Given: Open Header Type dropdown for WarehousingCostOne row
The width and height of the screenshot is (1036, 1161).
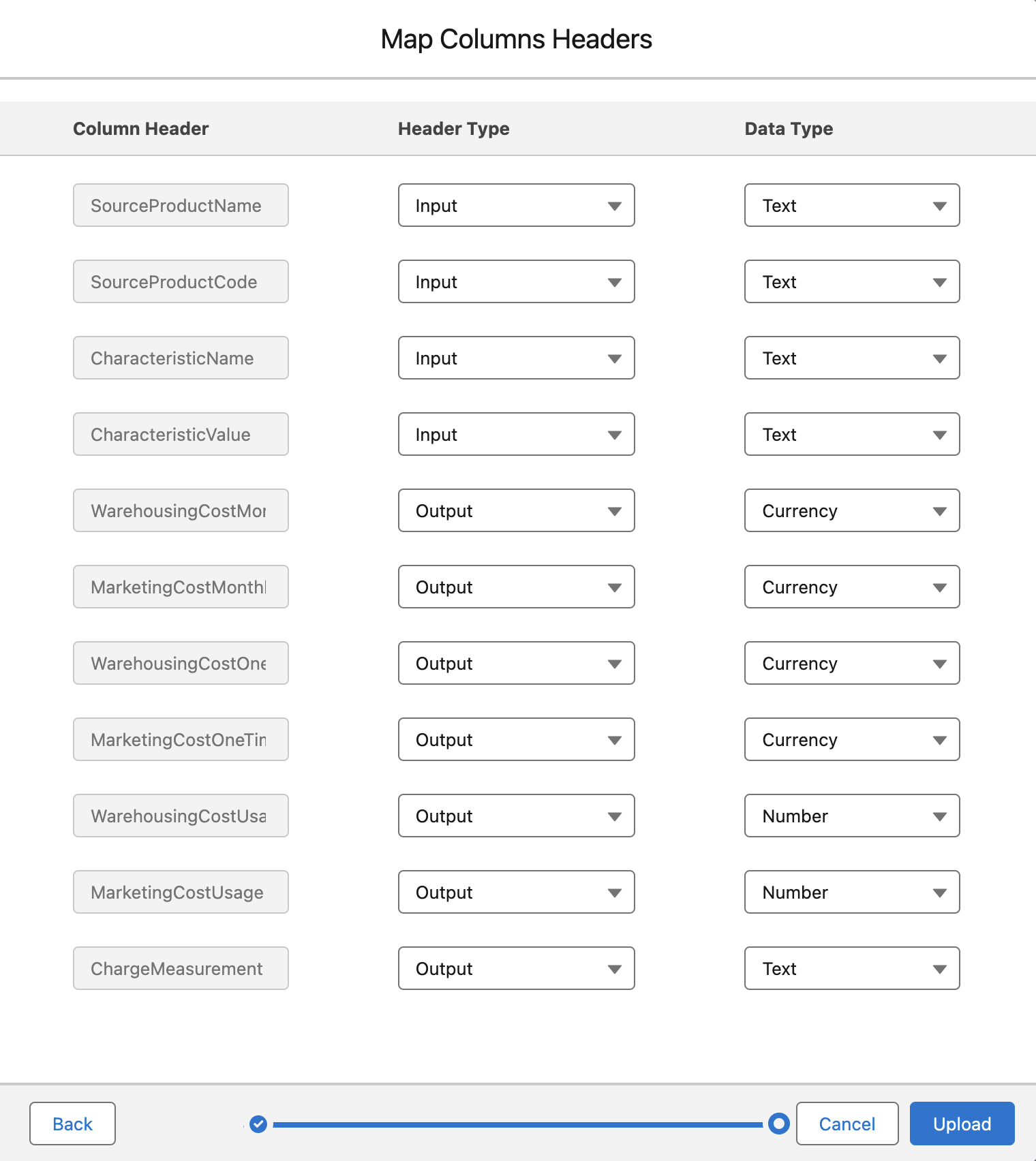Looking at the screenshot, I should tap(517, 663).
